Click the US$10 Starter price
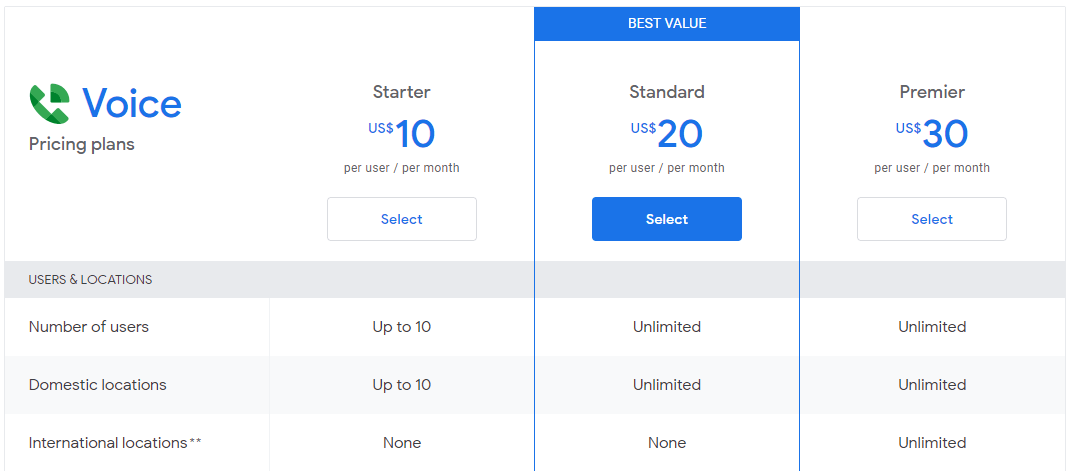This screenshot has height=471, width=1071. click(x=402, y=133)
